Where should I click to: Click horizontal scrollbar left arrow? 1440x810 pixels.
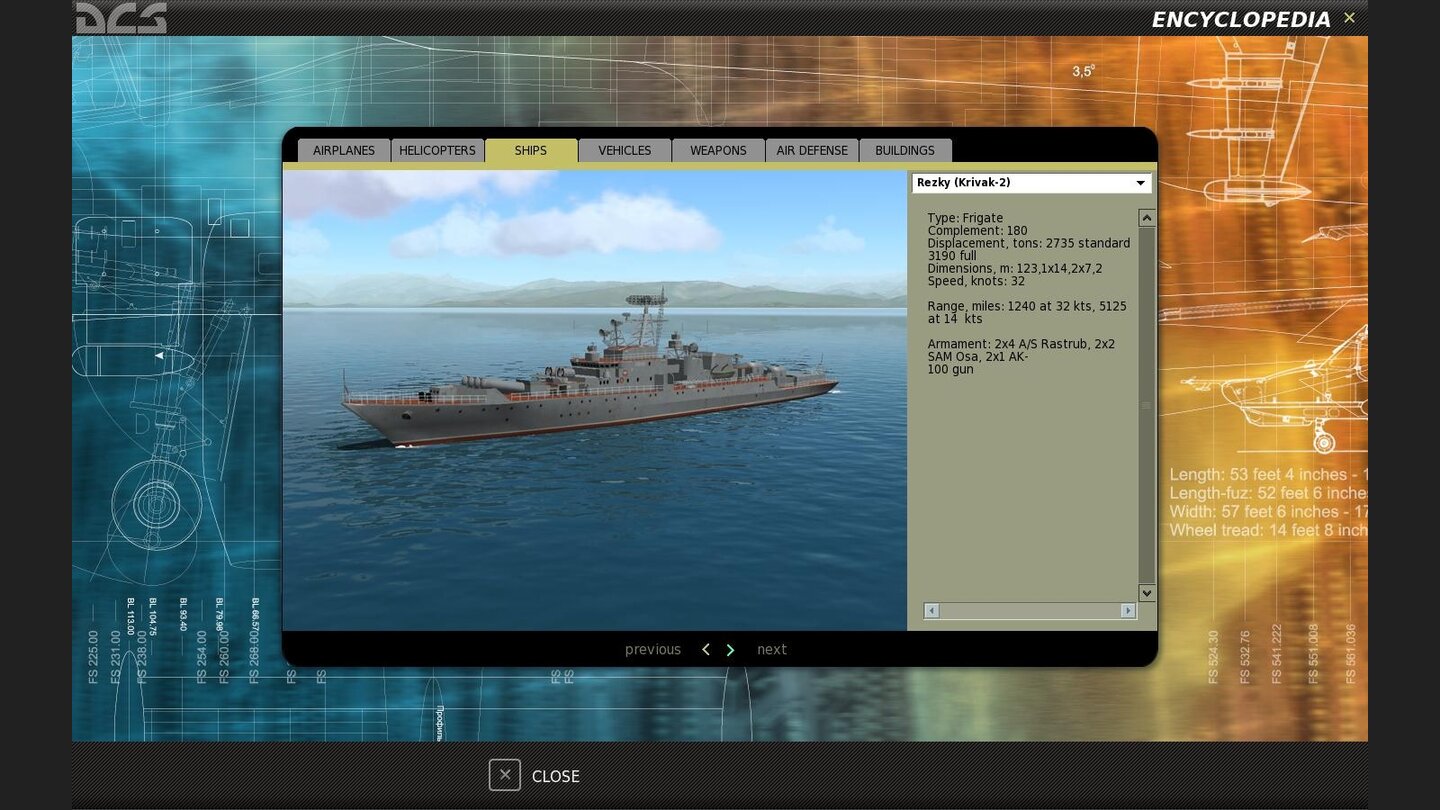pyautogui.click(x=931, y=610)
